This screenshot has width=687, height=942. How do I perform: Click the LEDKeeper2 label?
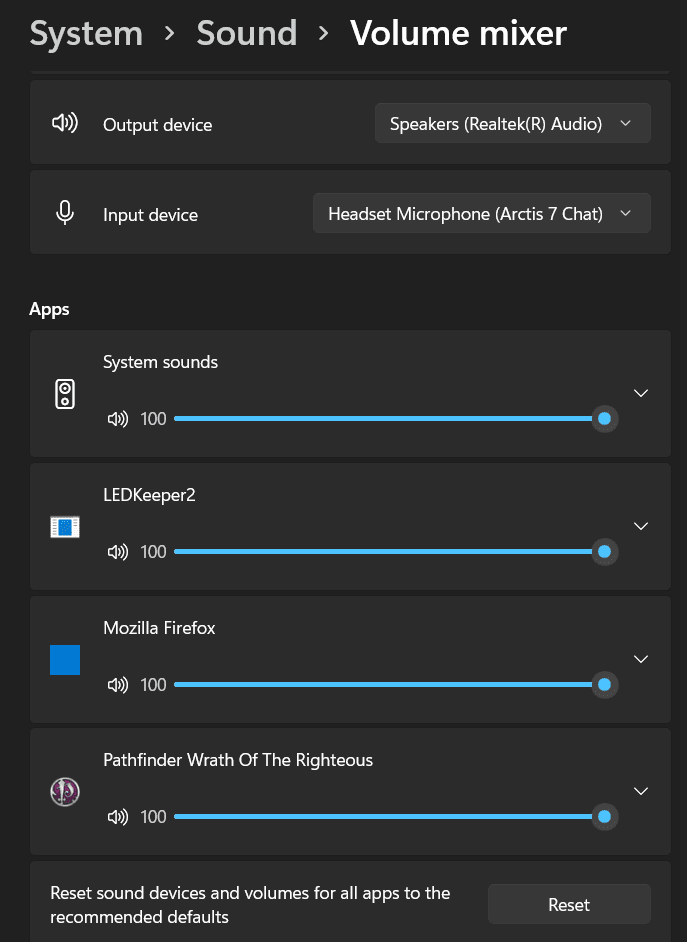(149, 495)
